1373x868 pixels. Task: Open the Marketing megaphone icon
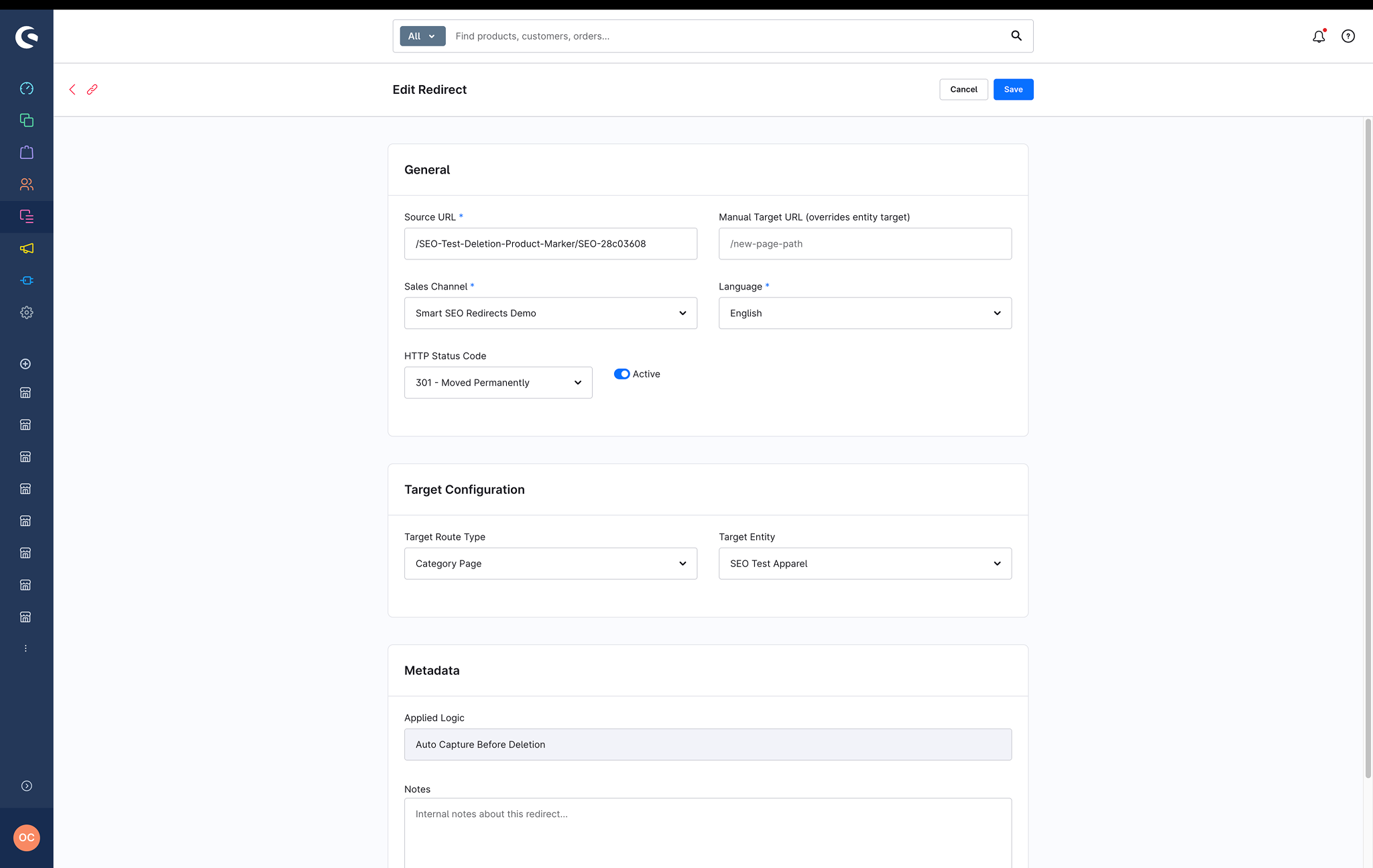tap(26, 249)
